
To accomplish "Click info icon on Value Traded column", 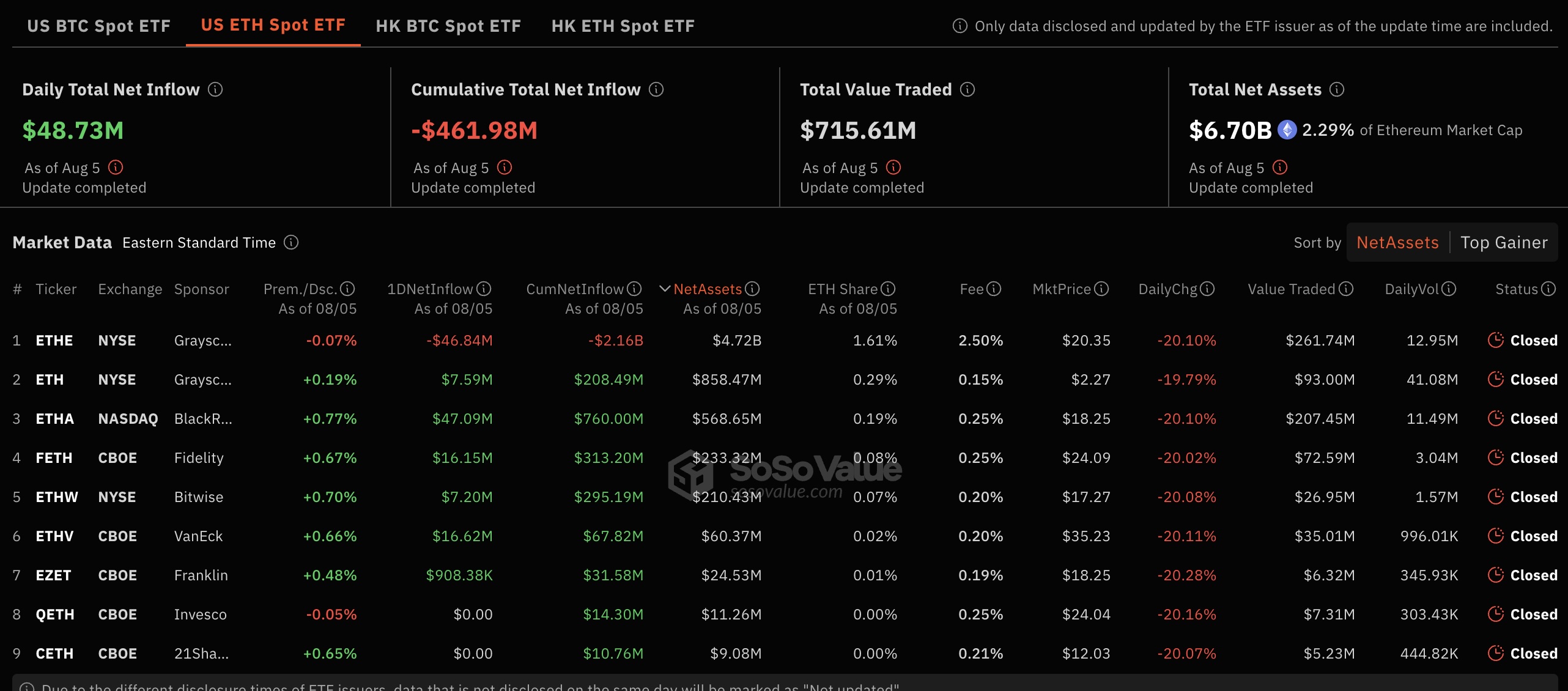I will pos(1346,289).
